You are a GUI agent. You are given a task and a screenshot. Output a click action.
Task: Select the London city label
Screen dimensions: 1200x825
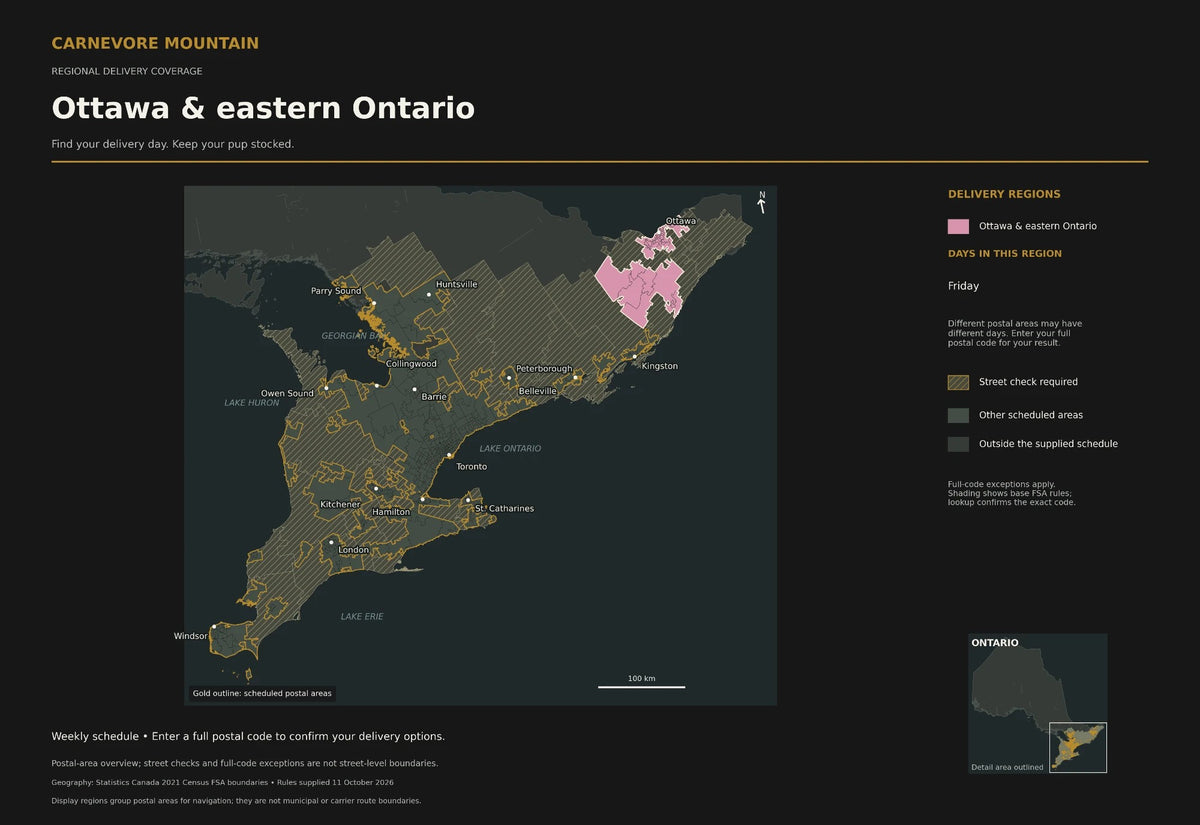(x=354, y=550)
